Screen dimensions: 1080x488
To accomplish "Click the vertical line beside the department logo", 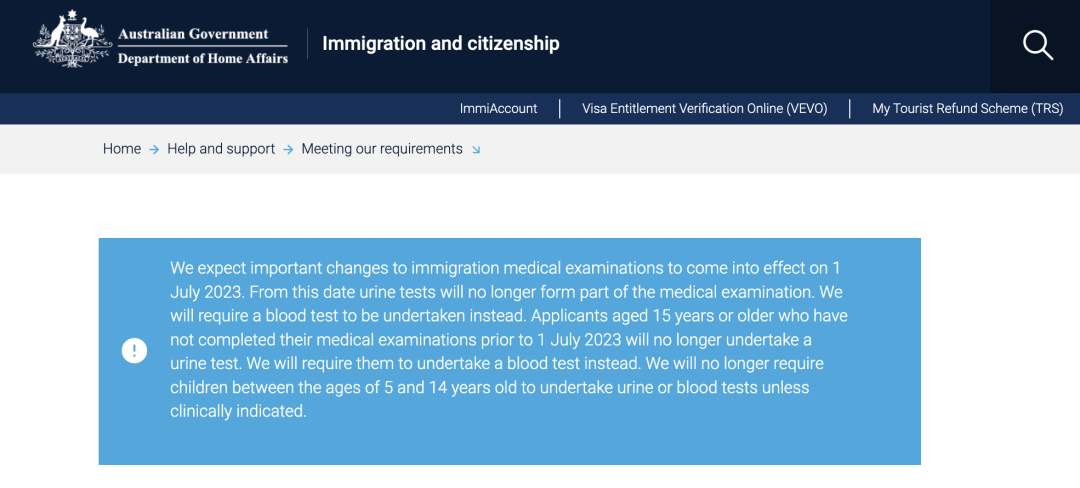I will tap(307, 44).
